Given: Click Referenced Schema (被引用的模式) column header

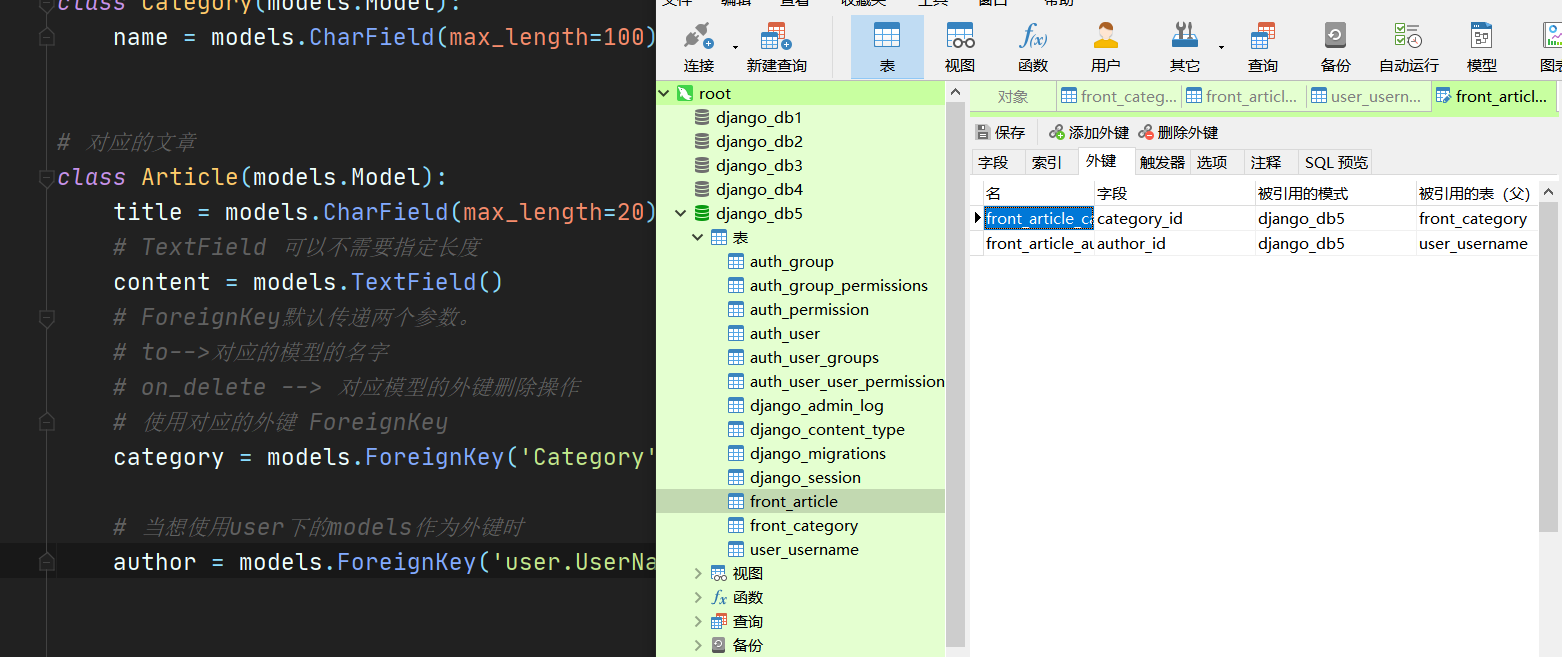Looking at the screenshot, I should coord(1336,194).
